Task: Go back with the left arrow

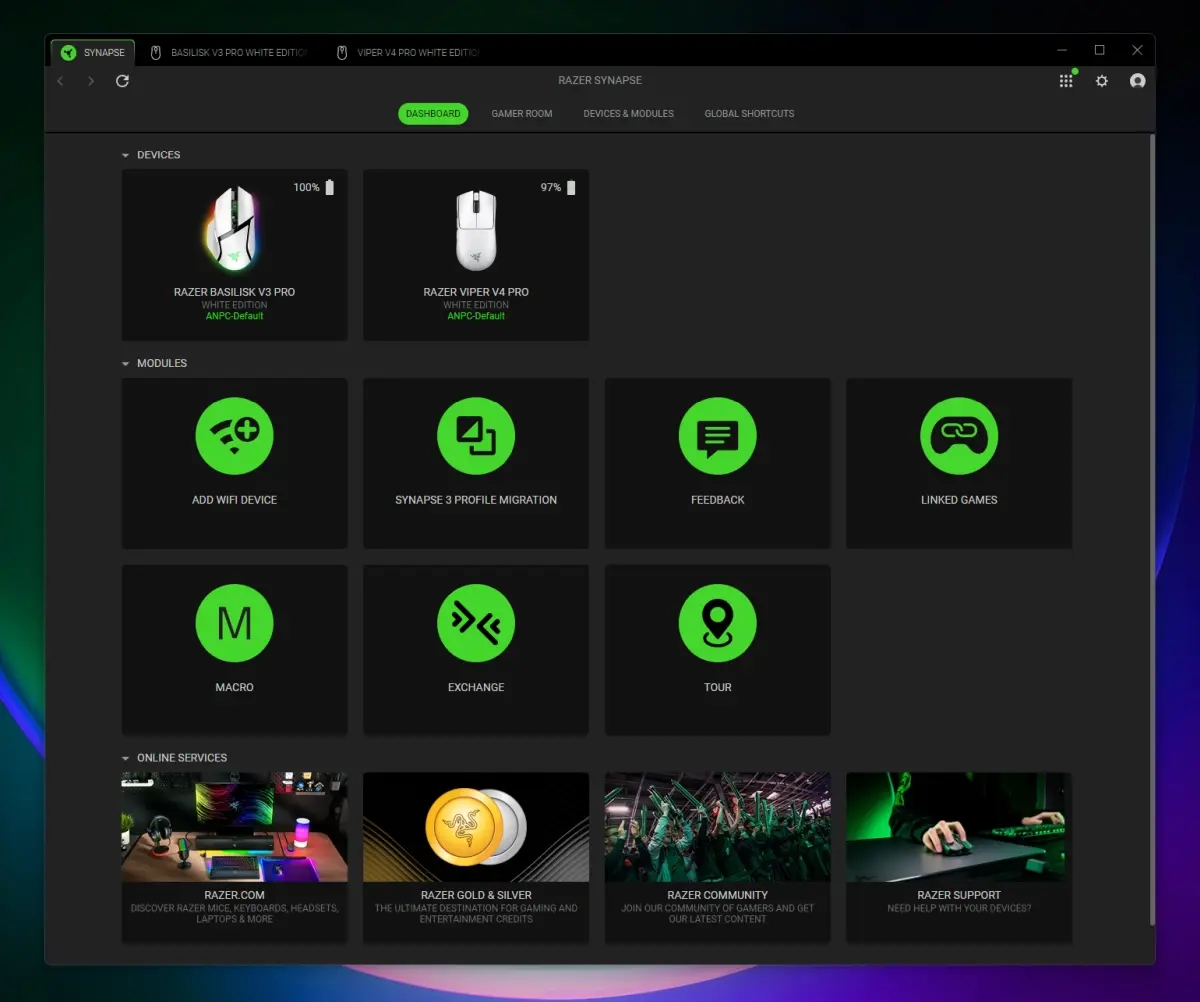Action: click(x=61, y=81)
